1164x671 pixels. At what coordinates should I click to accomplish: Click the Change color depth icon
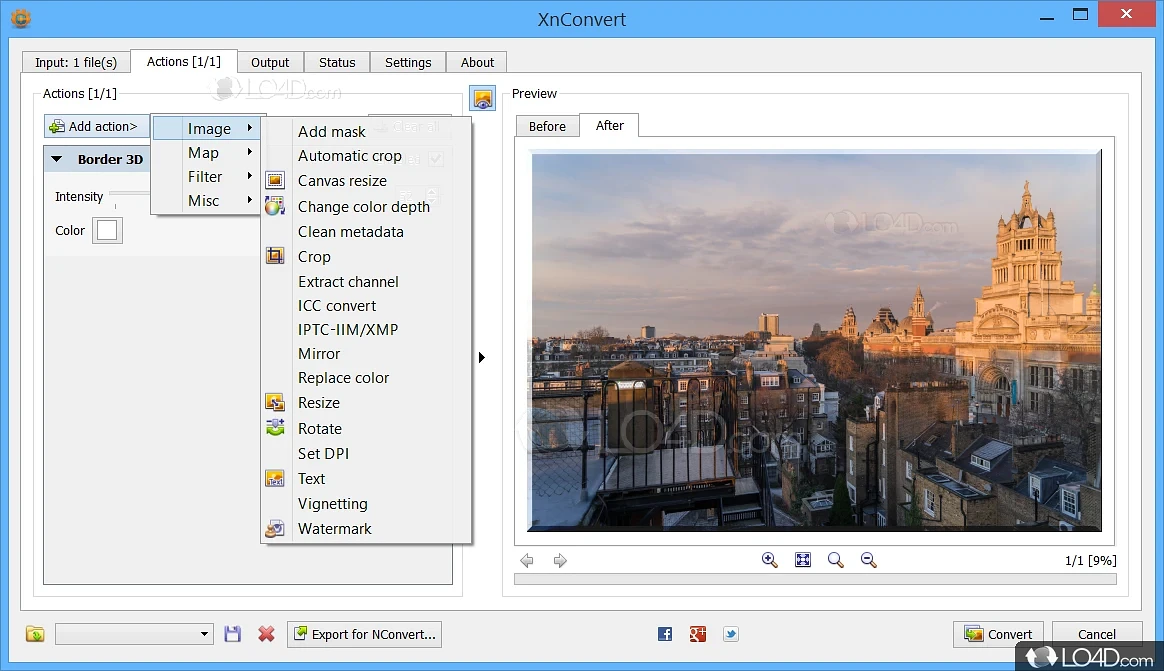tap(275, 206)
